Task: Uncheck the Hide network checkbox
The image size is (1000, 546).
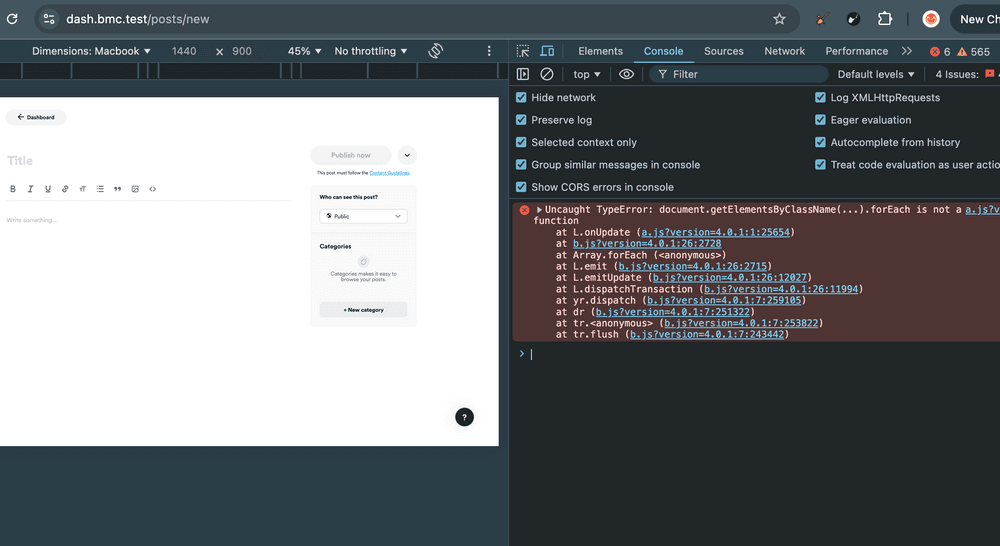Action: [x=521, y=98]
